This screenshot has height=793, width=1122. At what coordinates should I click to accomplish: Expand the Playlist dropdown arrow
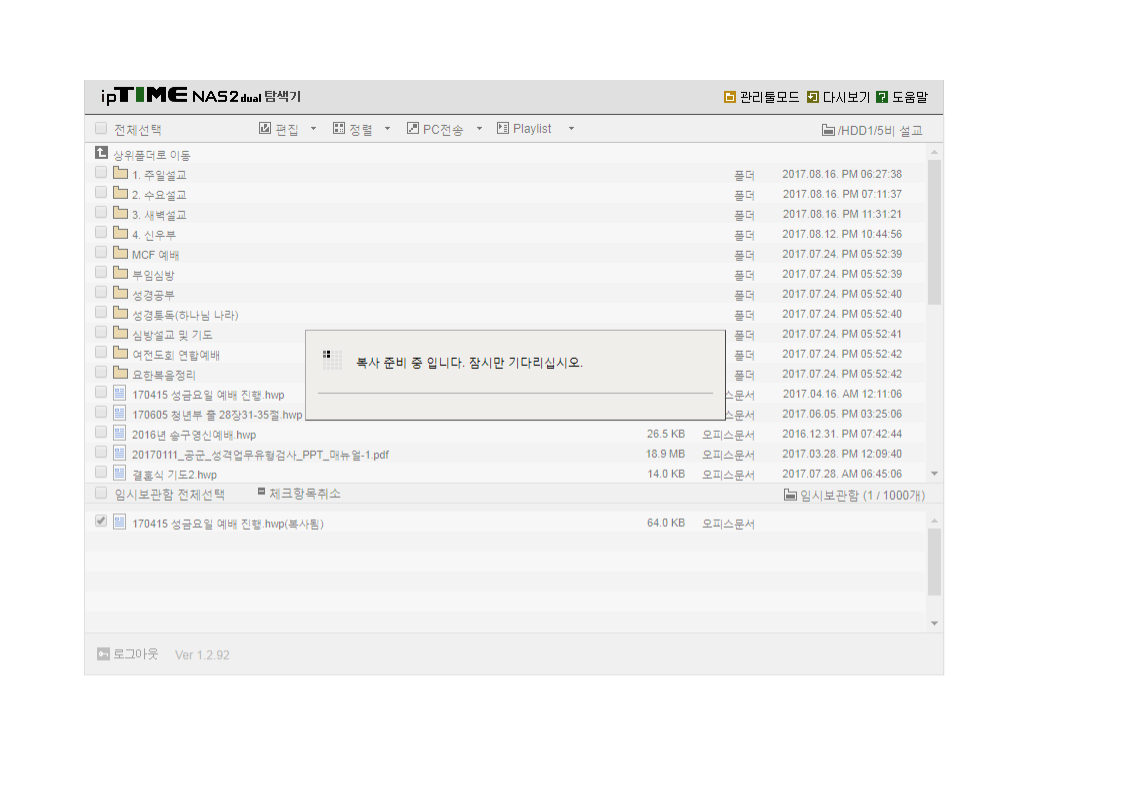point(571,129)
